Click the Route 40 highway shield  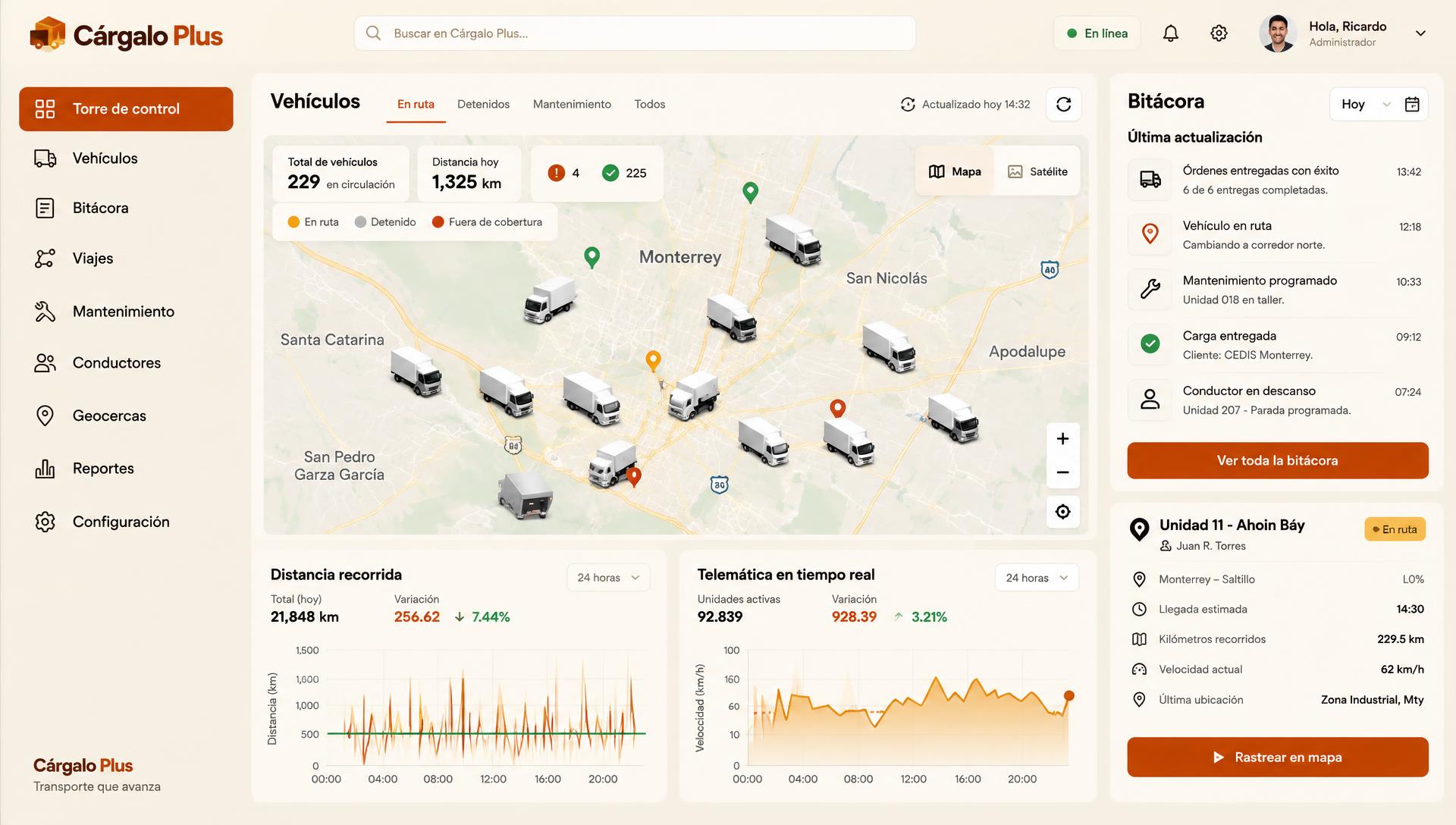coord(1050,269)
